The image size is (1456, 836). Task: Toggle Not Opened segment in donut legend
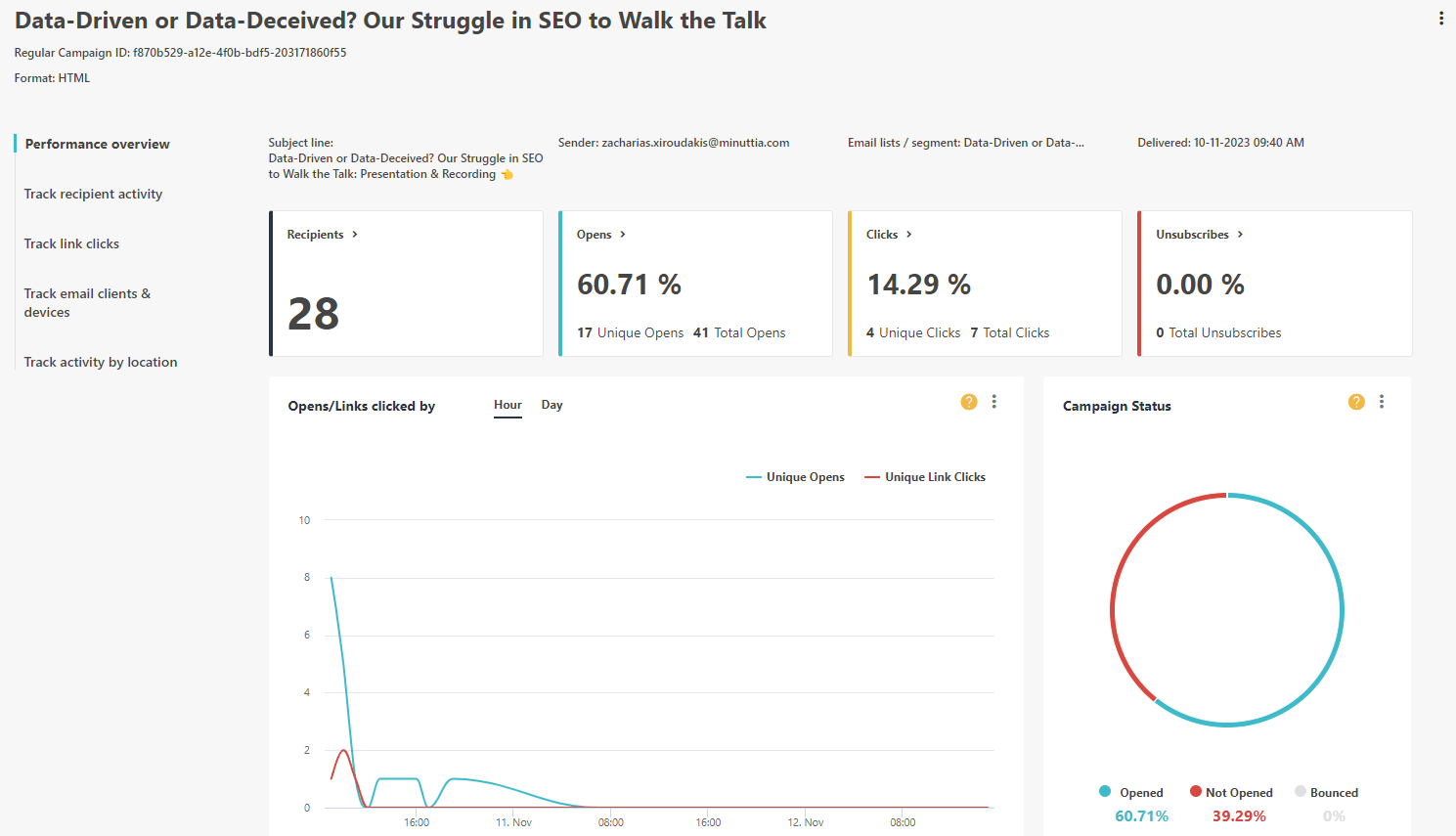click(1231, 792)
